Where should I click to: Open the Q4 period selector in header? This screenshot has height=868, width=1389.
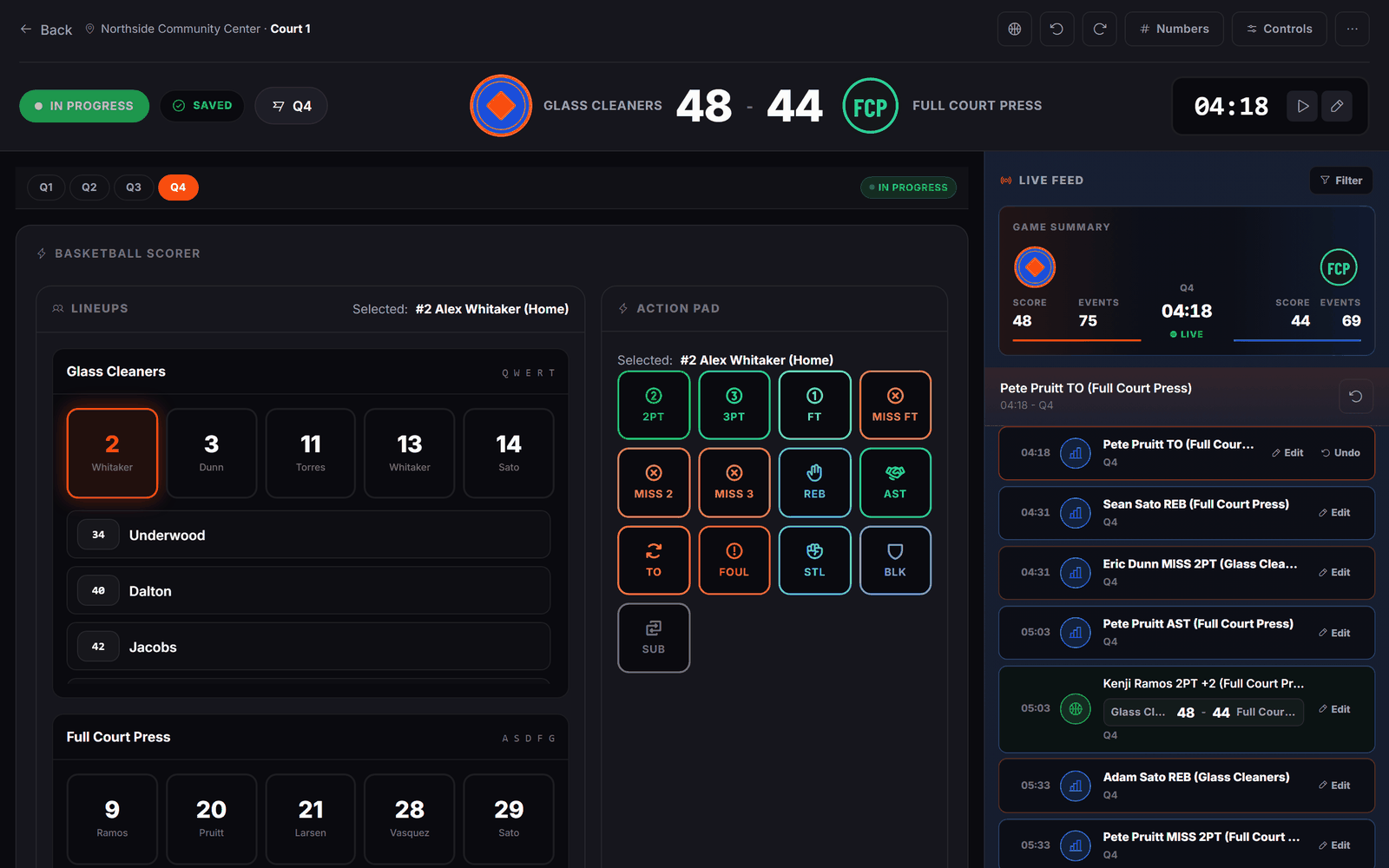pyautogui.click(x=291, y=106)
